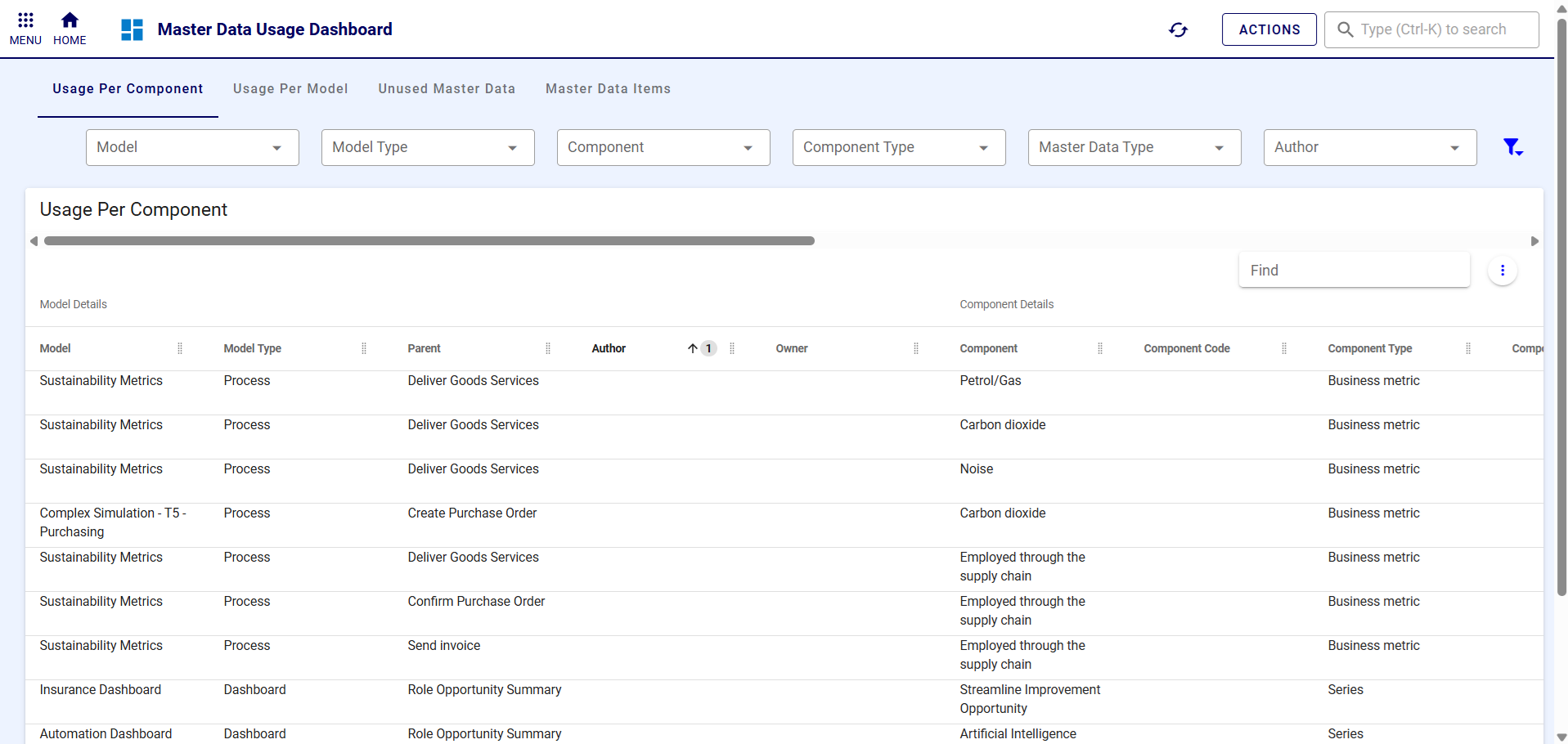This screenshot has width=1568, height=744.
Task: Expand the Master Data Type dropdown
Action: click(x=1134, y=148)
